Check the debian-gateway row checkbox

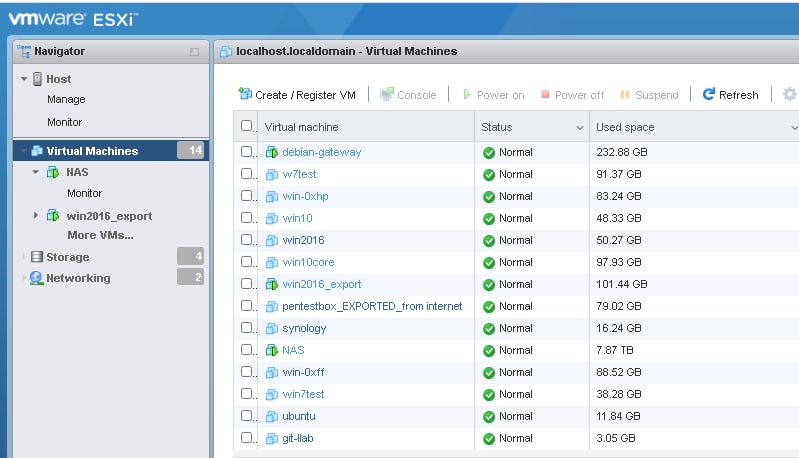(x=247, y=151)
